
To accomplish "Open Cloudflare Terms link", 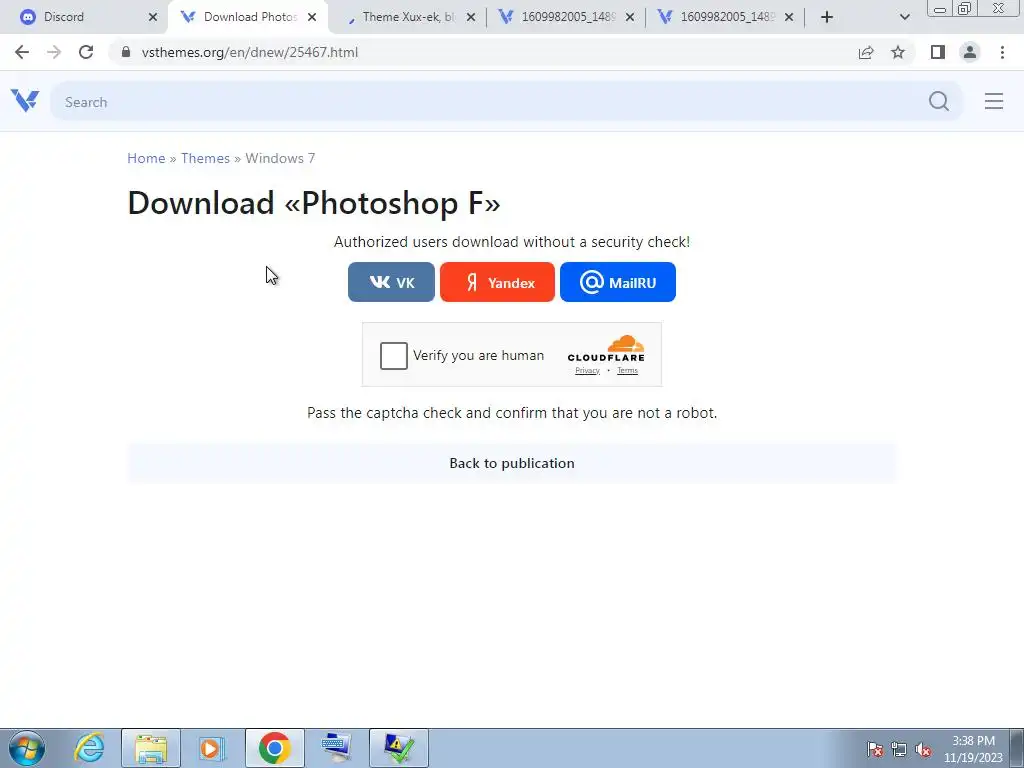I will coord(627,370).
